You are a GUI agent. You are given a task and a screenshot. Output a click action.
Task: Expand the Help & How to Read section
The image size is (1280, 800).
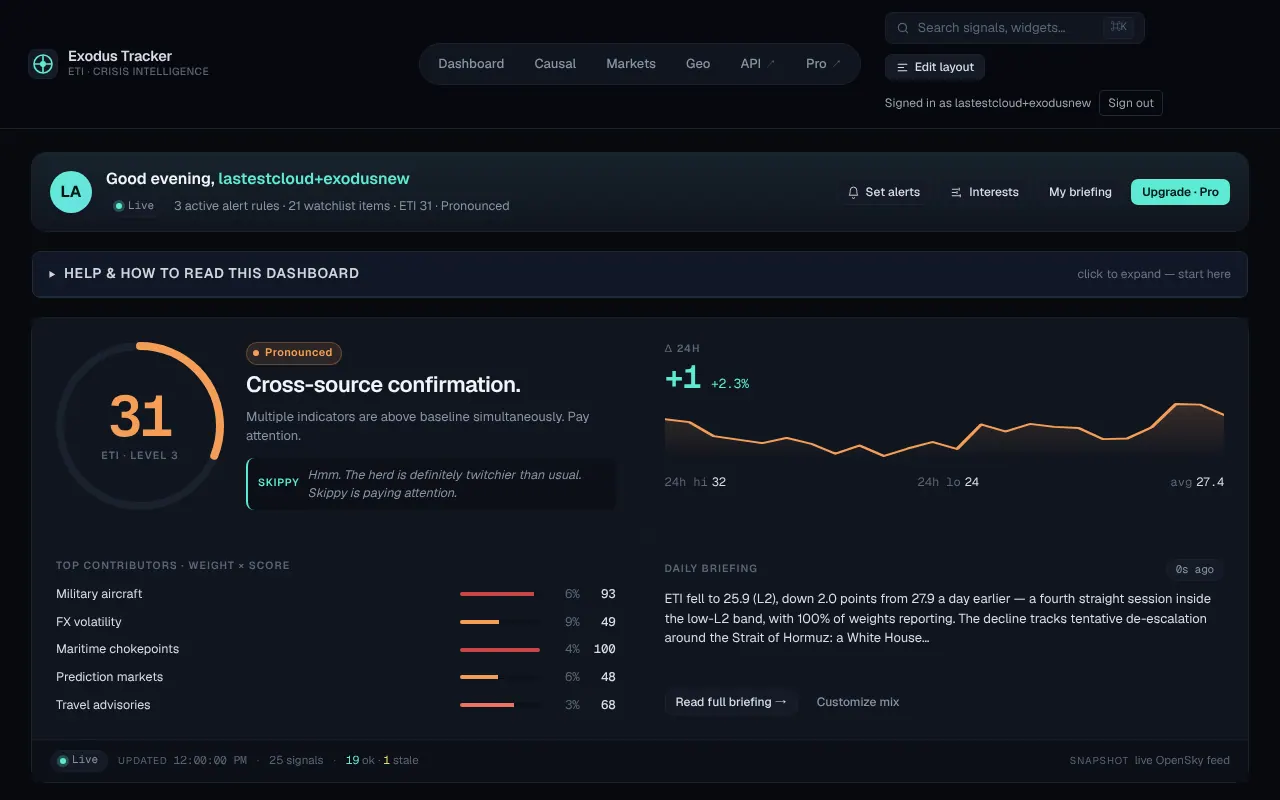coord(640,274)
